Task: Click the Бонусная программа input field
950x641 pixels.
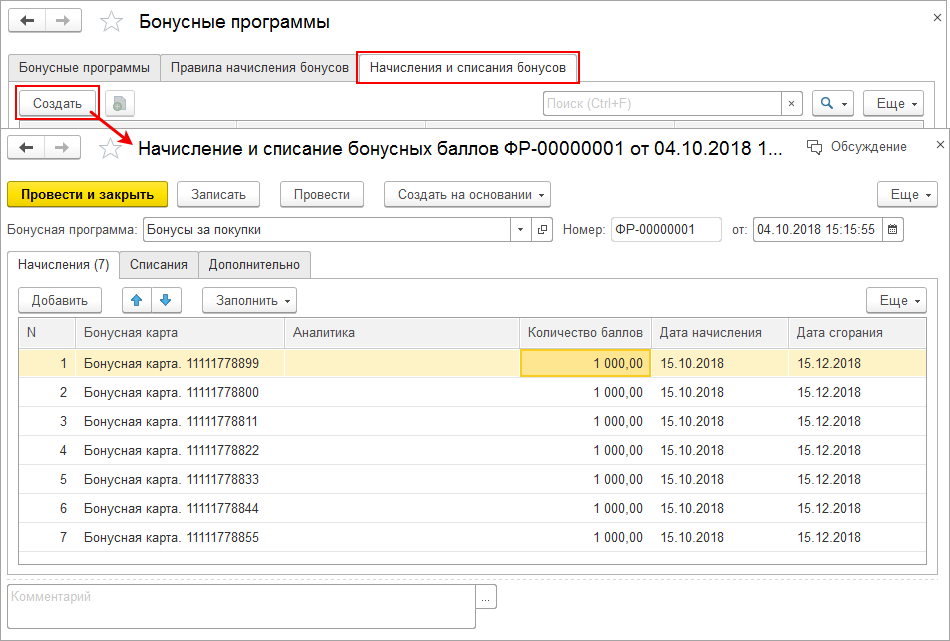Action: pos(327,230)
